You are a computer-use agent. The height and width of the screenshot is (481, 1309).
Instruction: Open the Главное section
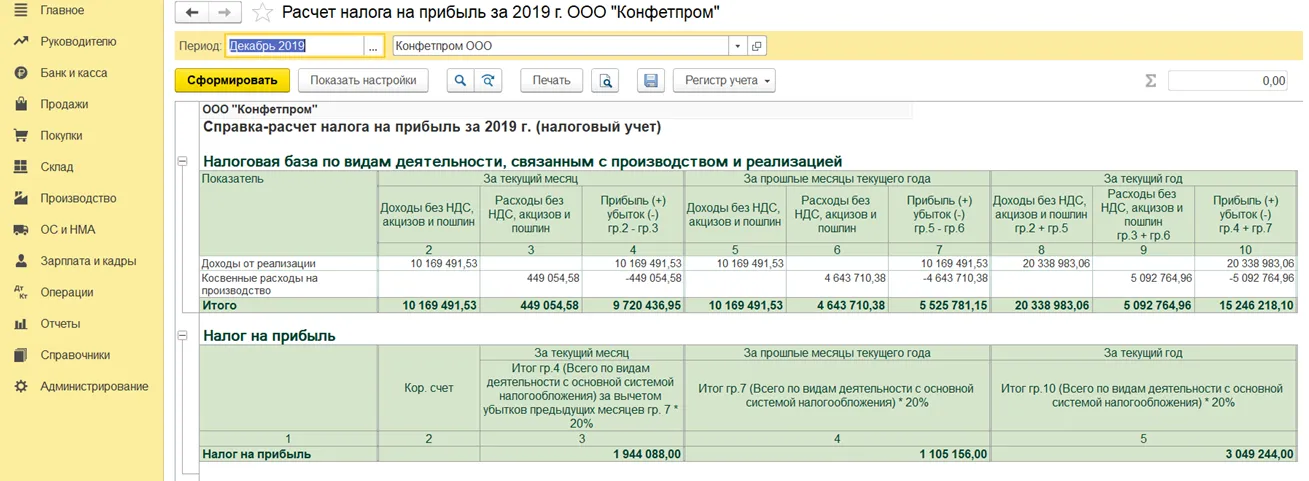coord(62,10)
